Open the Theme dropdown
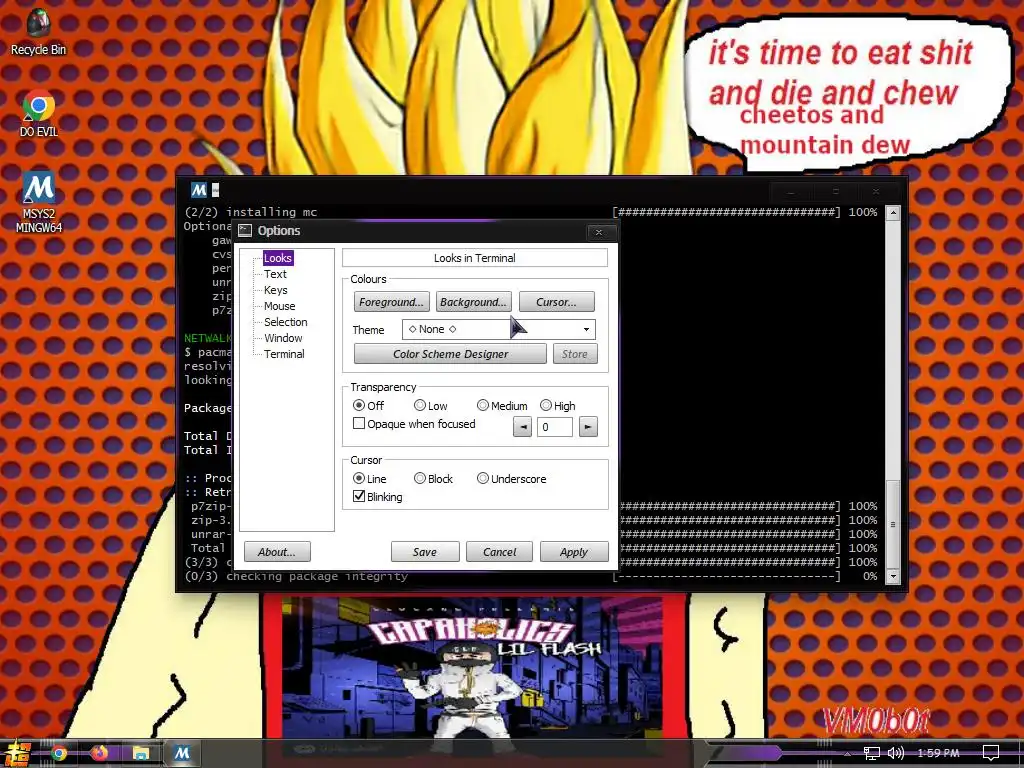 [499, 329]
